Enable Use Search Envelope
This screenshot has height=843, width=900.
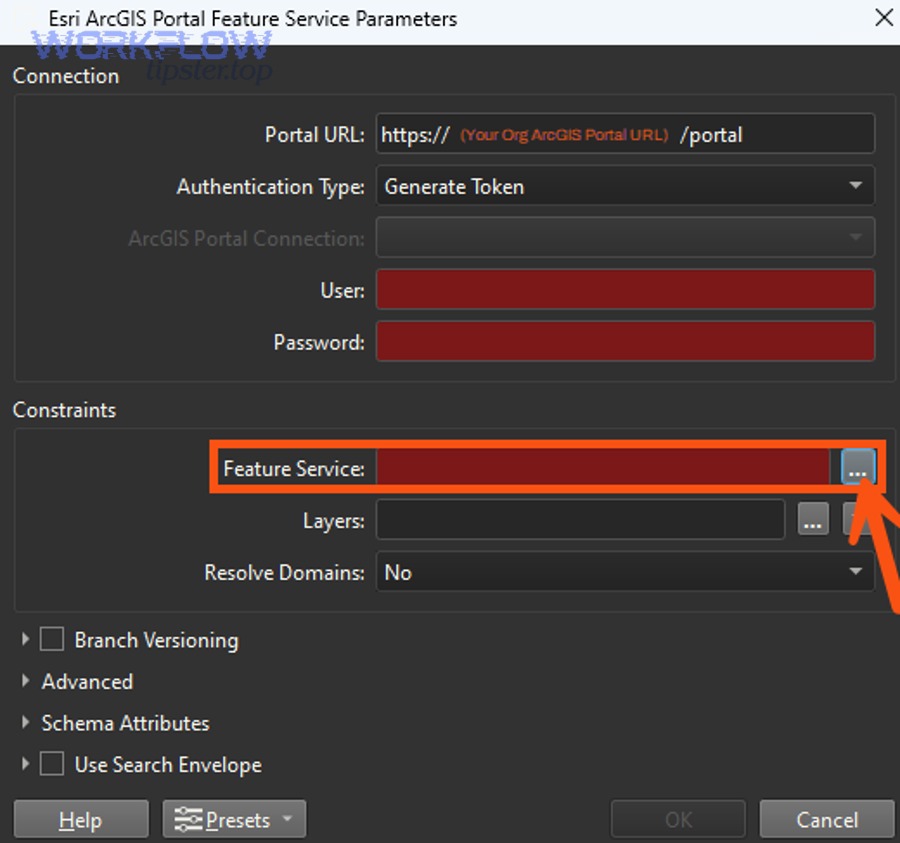coord(51,764)
